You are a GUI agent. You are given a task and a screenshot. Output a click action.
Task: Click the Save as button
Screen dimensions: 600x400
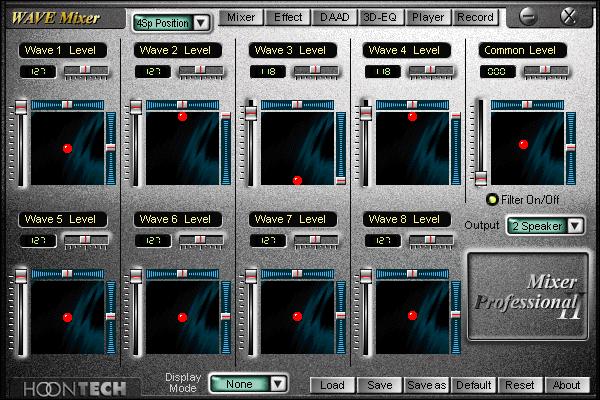pos(427,385)
